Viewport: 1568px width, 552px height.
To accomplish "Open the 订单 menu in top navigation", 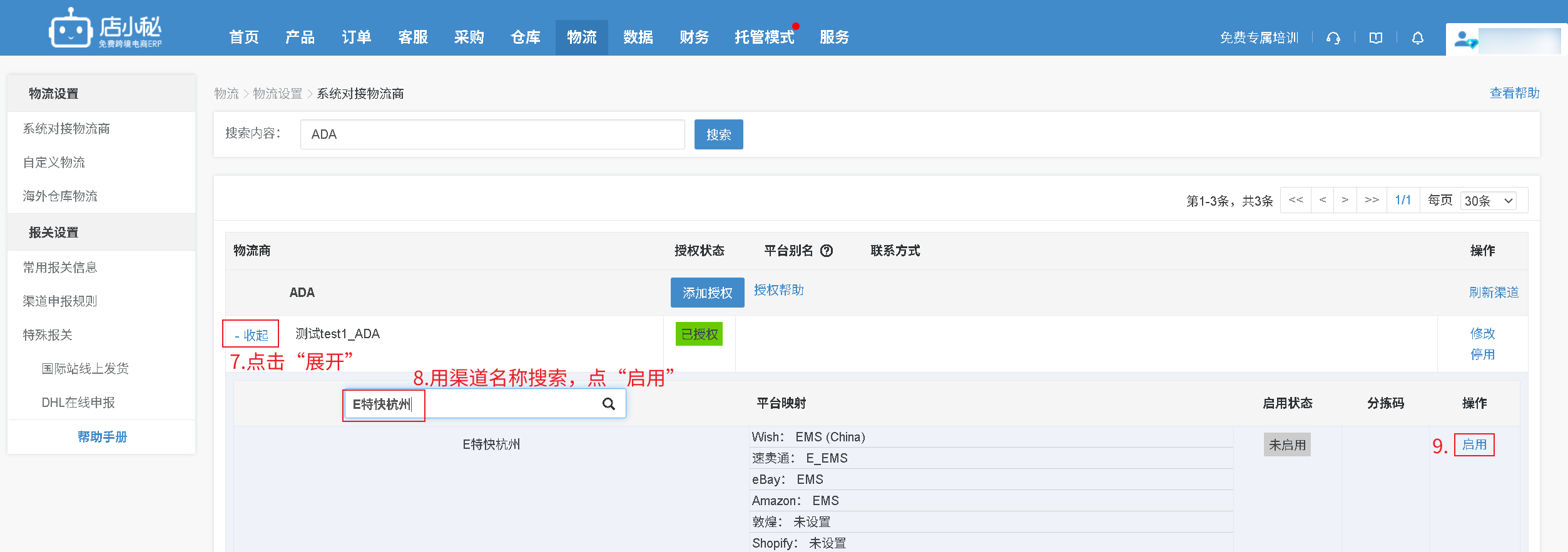I will point(356,38).
